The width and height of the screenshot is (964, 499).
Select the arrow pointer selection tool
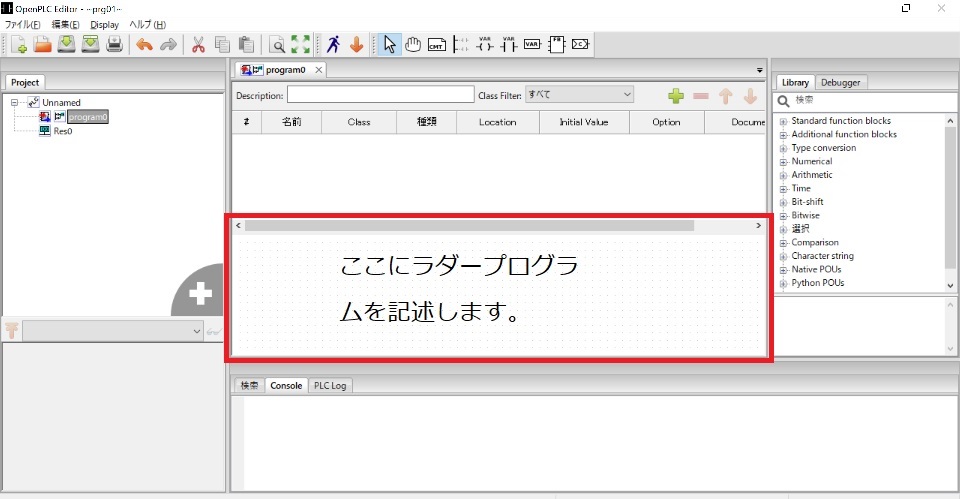[390, 44]
